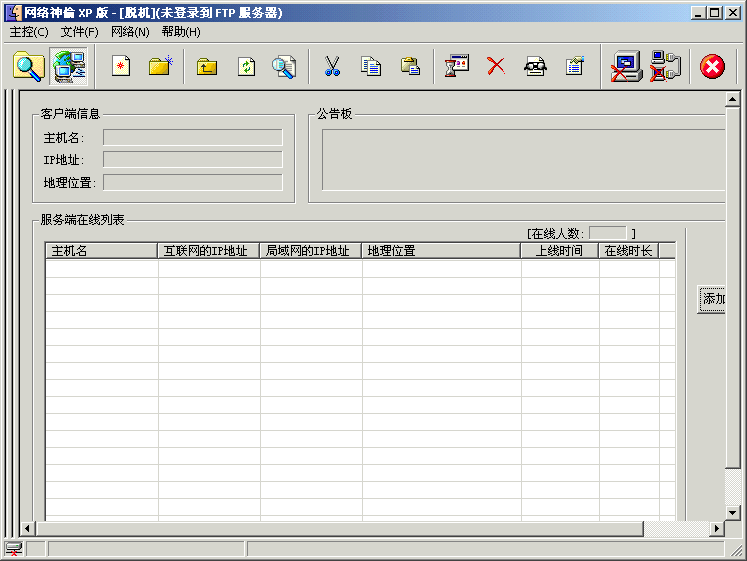Create a new file with toolbar icon
The image size is (747, 561).
pyautogui.click(x=121, y=67)
